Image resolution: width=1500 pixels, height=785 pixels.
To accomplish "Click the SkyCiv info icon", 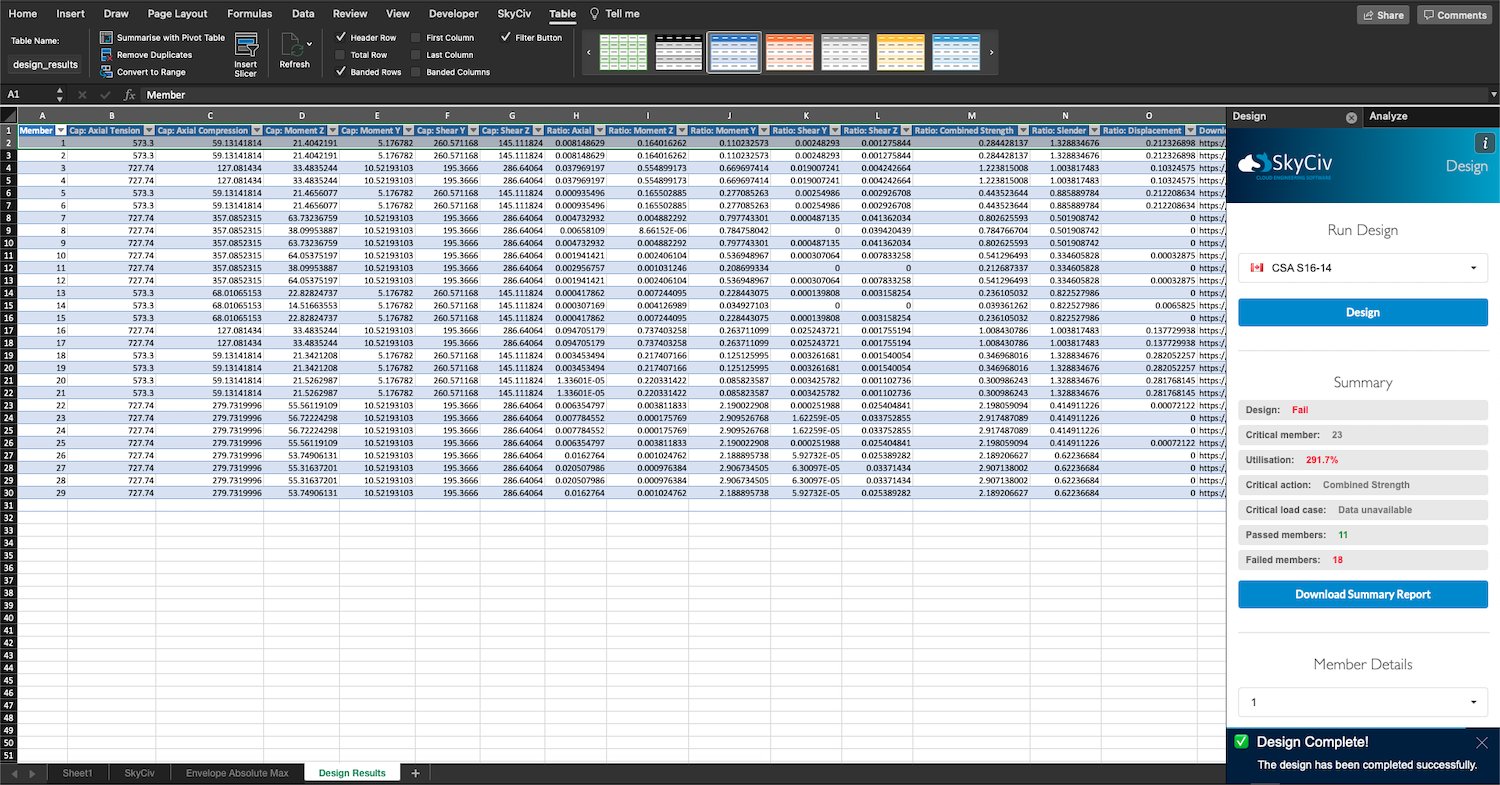I will (1484, 143).
